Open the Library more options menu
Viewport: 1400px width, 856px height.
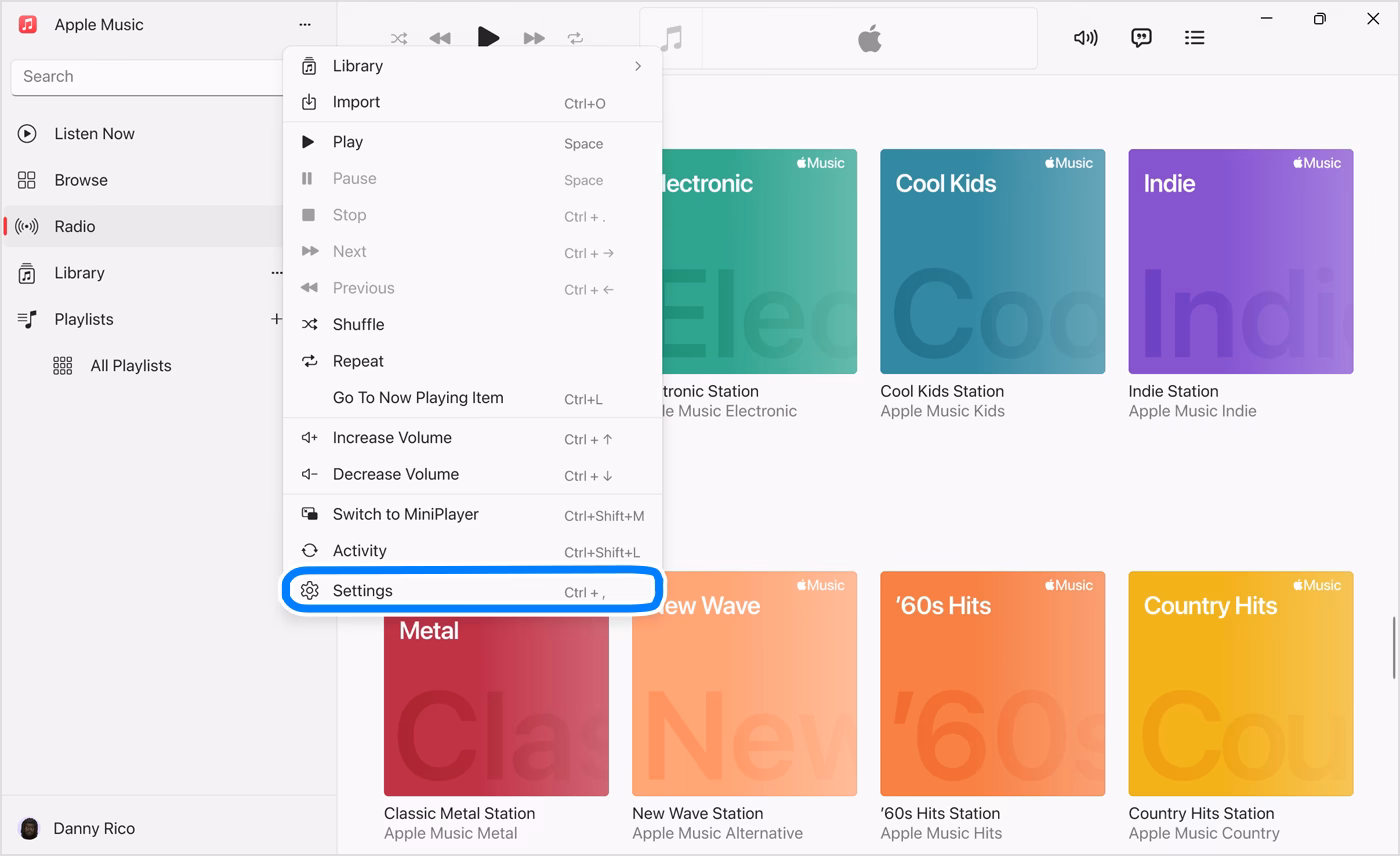point(277,272)
